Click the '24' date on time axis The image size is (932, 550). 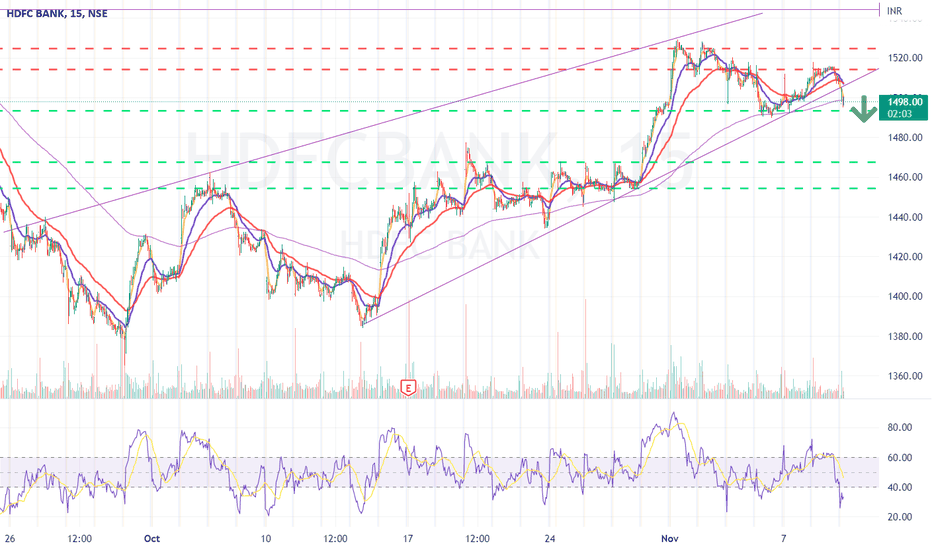[x=550, y=539]
